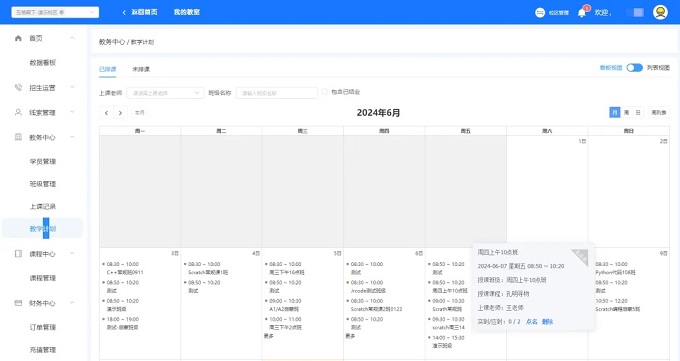Click Scratch常规课1班 event on June 4

click(208, 272)
